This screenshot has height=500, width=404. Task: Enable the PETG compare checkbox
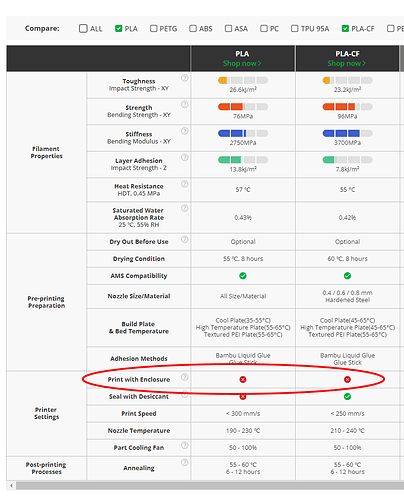click(x=153, y=28)
